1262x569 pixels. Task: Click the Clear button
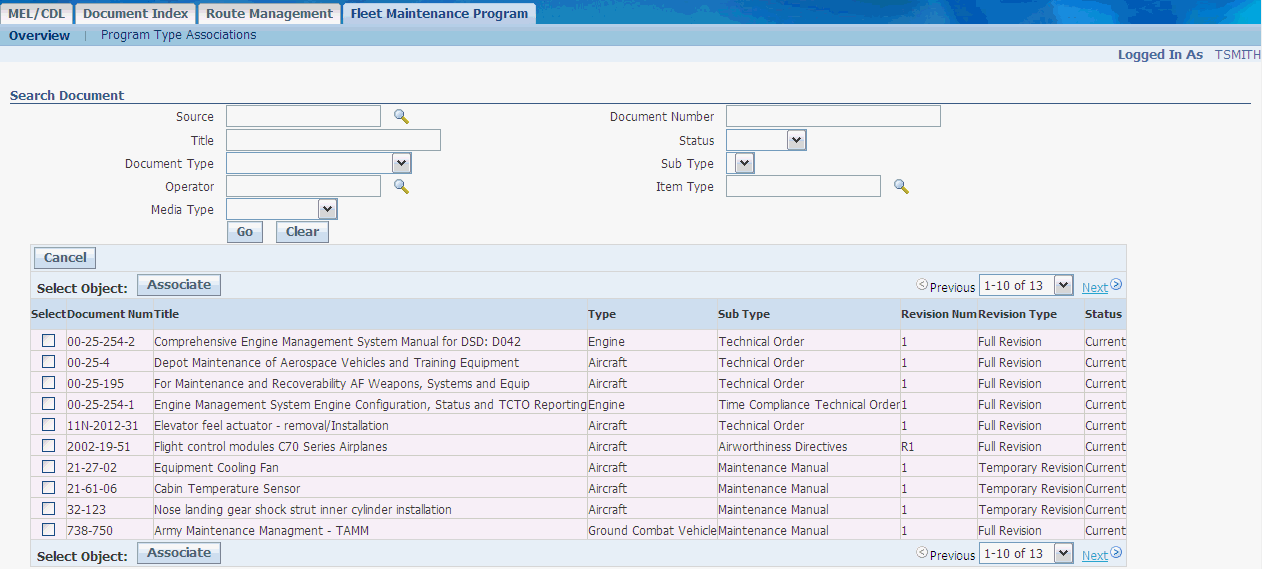coord(302,232)
